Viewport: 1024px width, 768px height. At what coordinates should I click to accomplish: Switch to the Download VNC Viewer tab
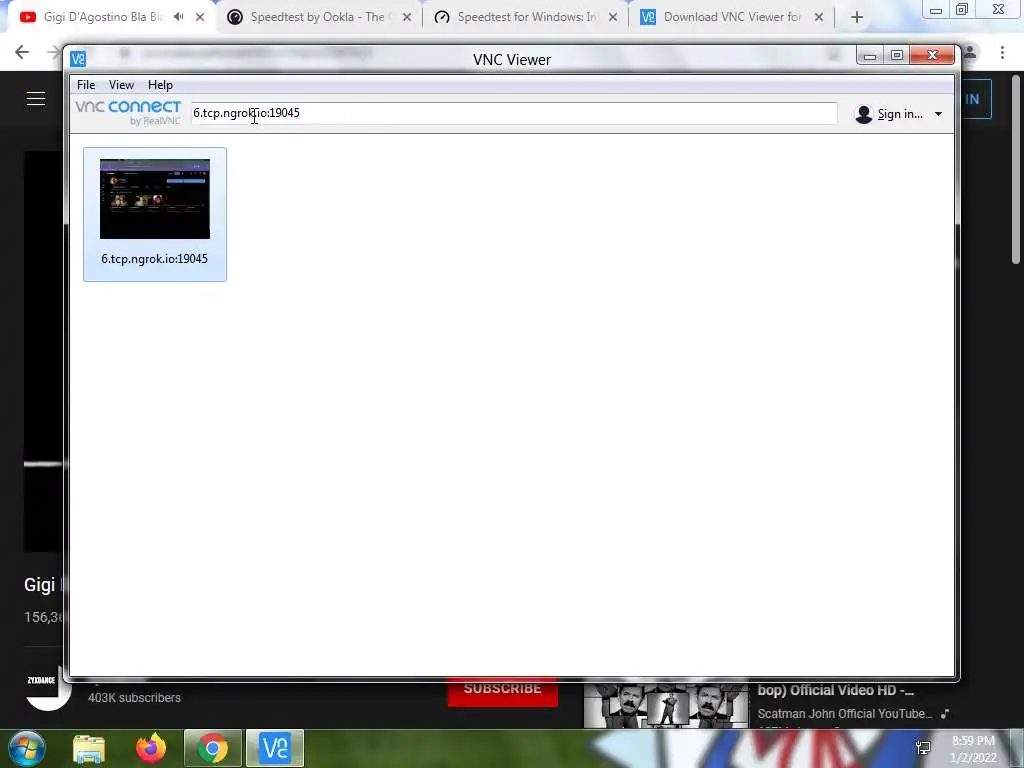coord(731,17)
